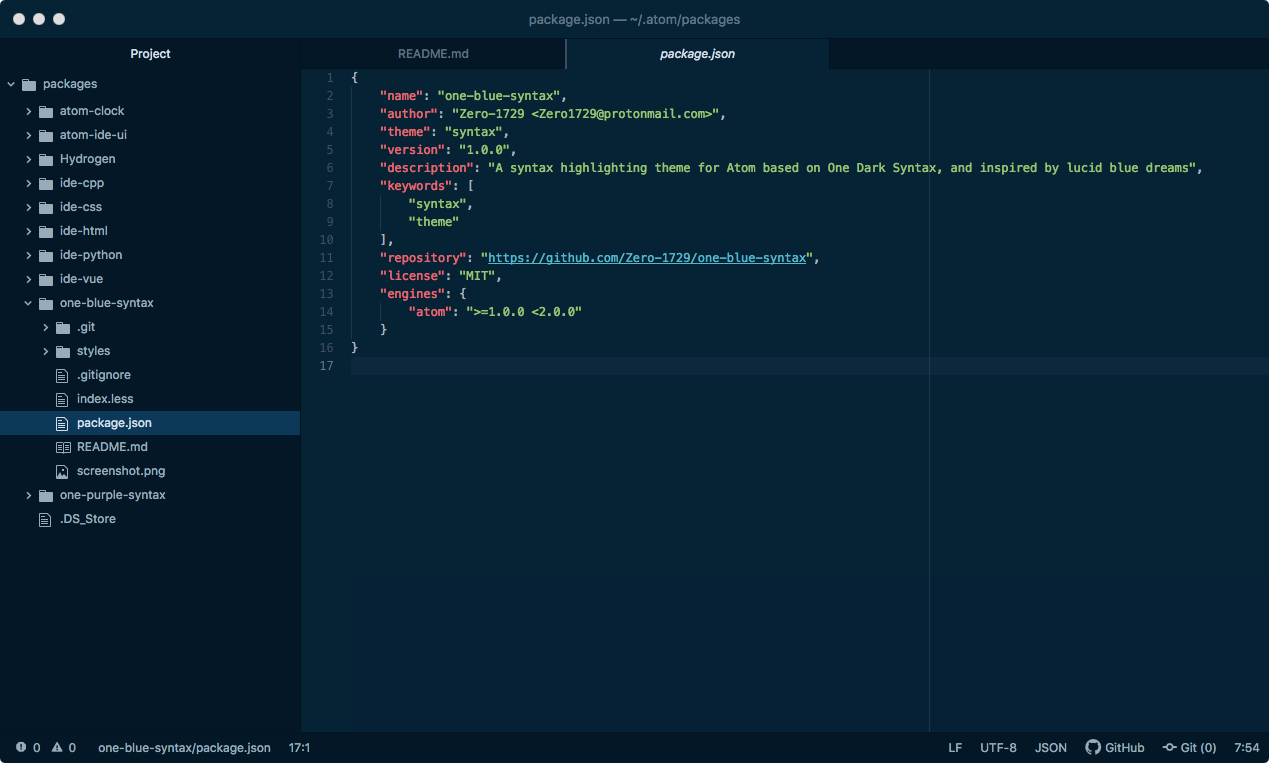This screenshot has width=1269, height=763.
Task: Switch to the README.md tab
Action: tap(433, 54)
